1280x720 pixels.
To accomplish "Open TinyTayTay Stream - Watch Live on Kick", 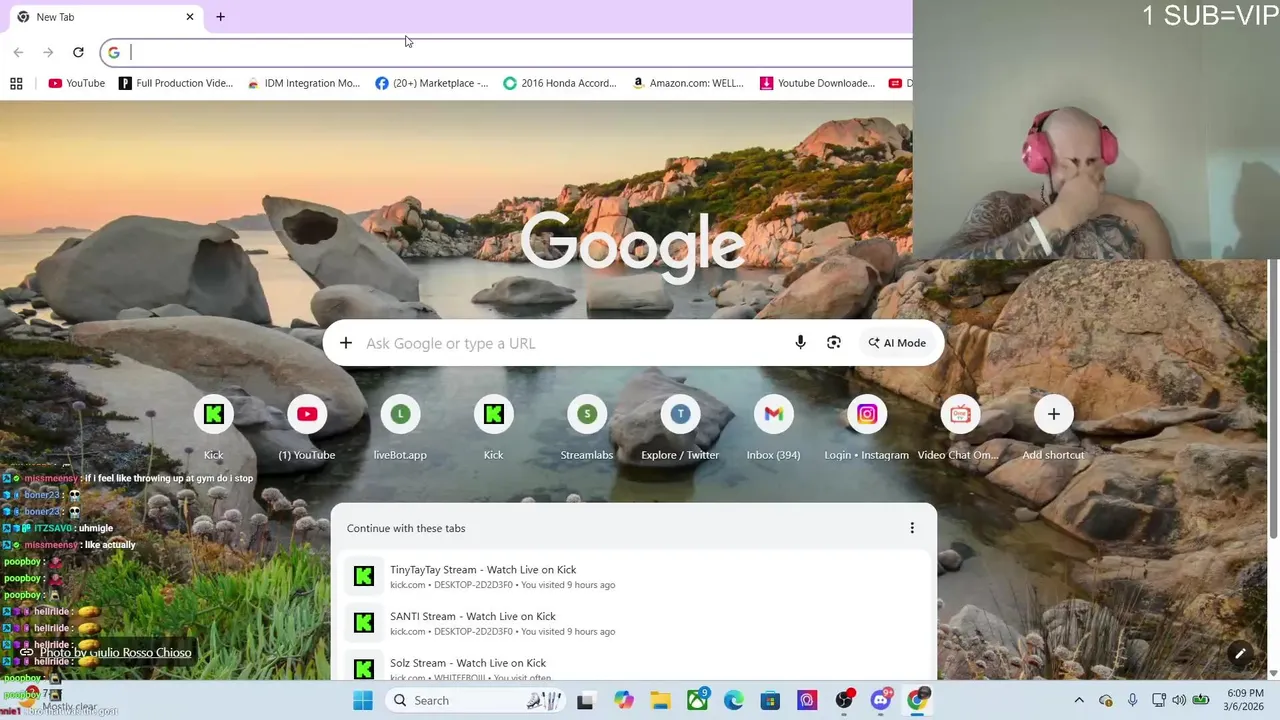I will coord(634,577).
